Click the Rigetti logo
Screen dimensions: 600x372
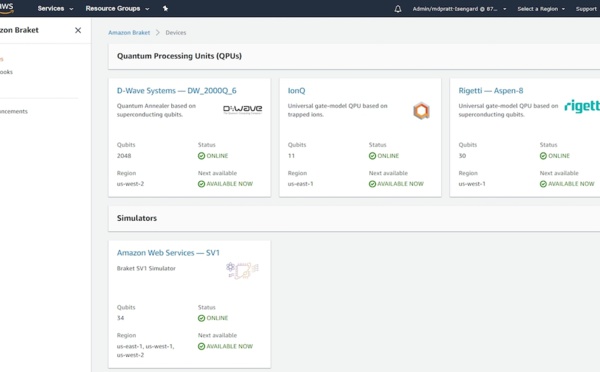(x=582, y=106)
